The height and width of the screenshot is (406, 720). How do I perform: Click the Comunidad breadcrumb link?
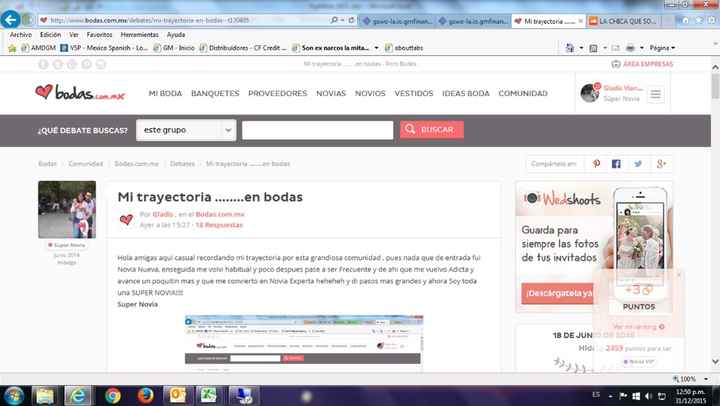pos(85,164)
